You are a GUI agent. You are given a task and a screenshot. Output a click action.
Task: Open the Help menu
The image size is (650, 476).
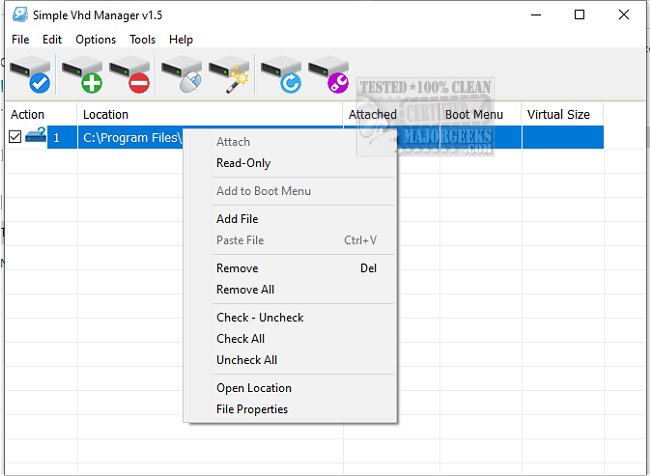[181, 39]
